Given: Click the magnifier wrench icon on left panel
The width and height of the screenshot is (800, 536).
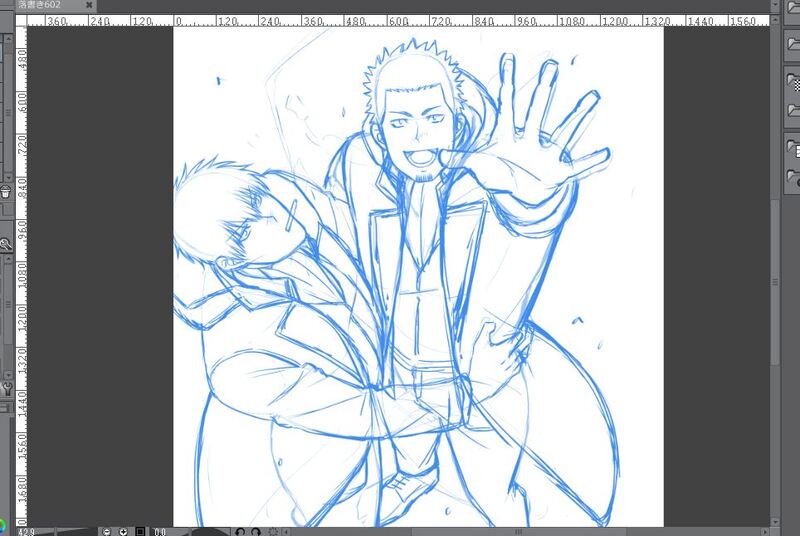Looking at the screenshot, I should point(6,245).
